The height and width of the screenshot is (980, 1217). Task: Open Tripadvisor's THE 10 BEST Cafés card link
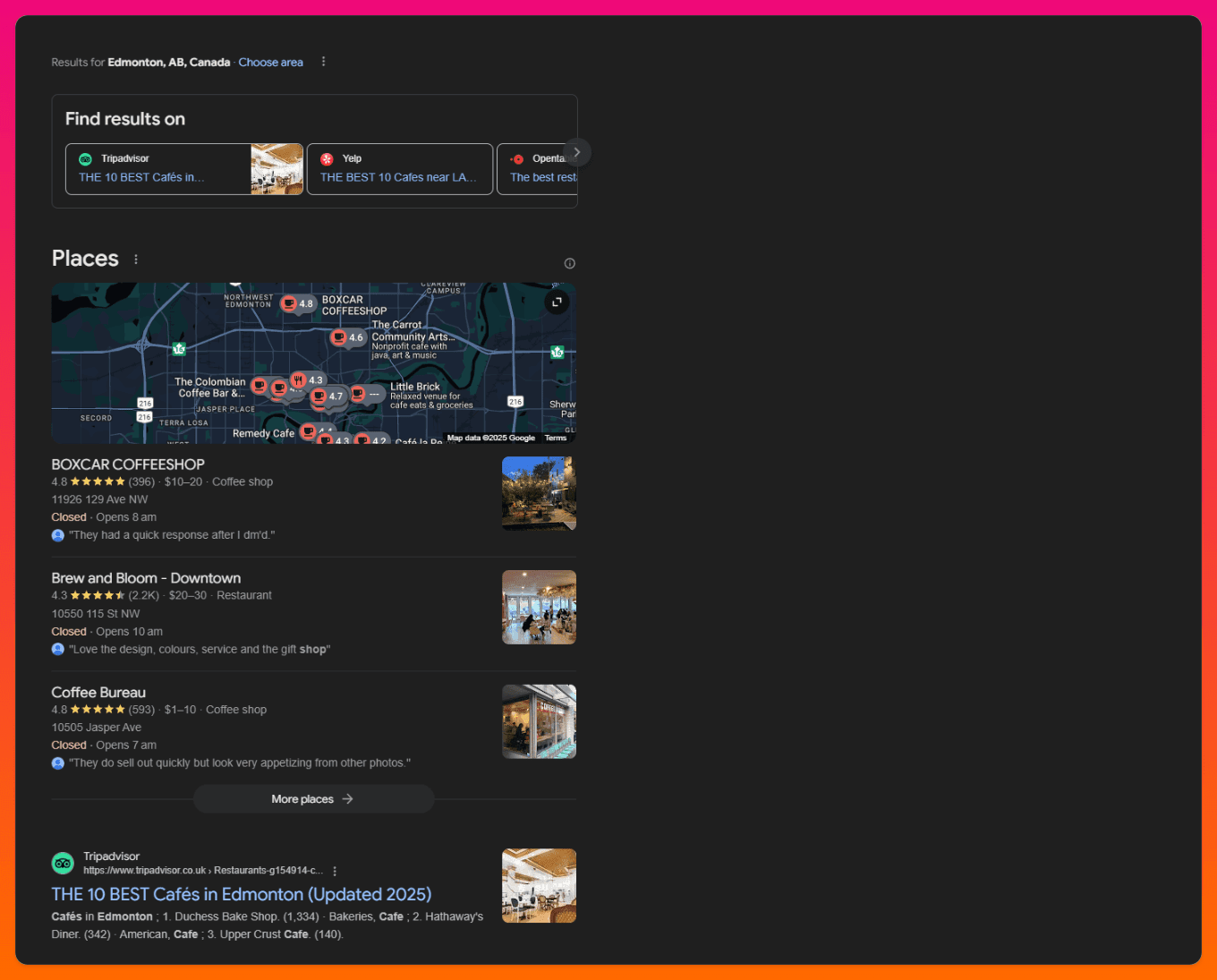coord(141,177)
